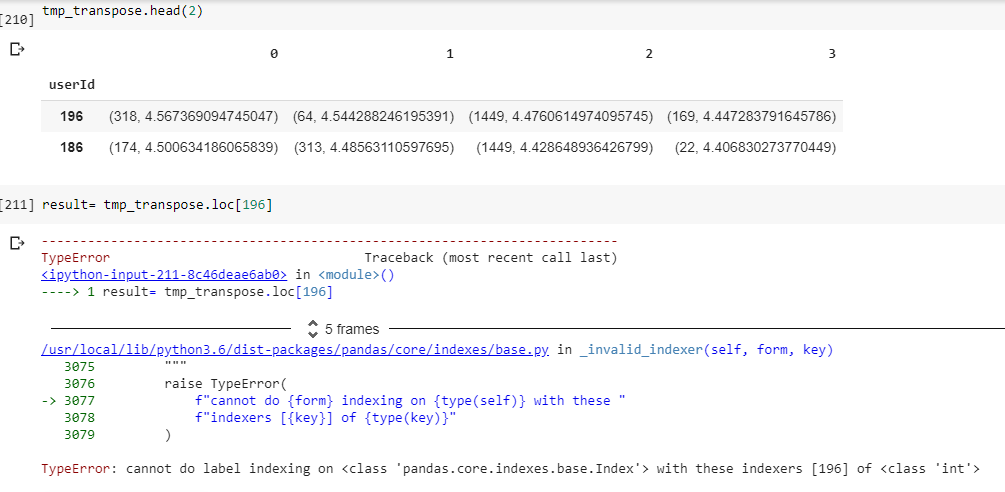Image resolution: width=1005 pixels, height=492 pixels.
Task: Click row index 186 in the table
Action: (x=72, y=147)
